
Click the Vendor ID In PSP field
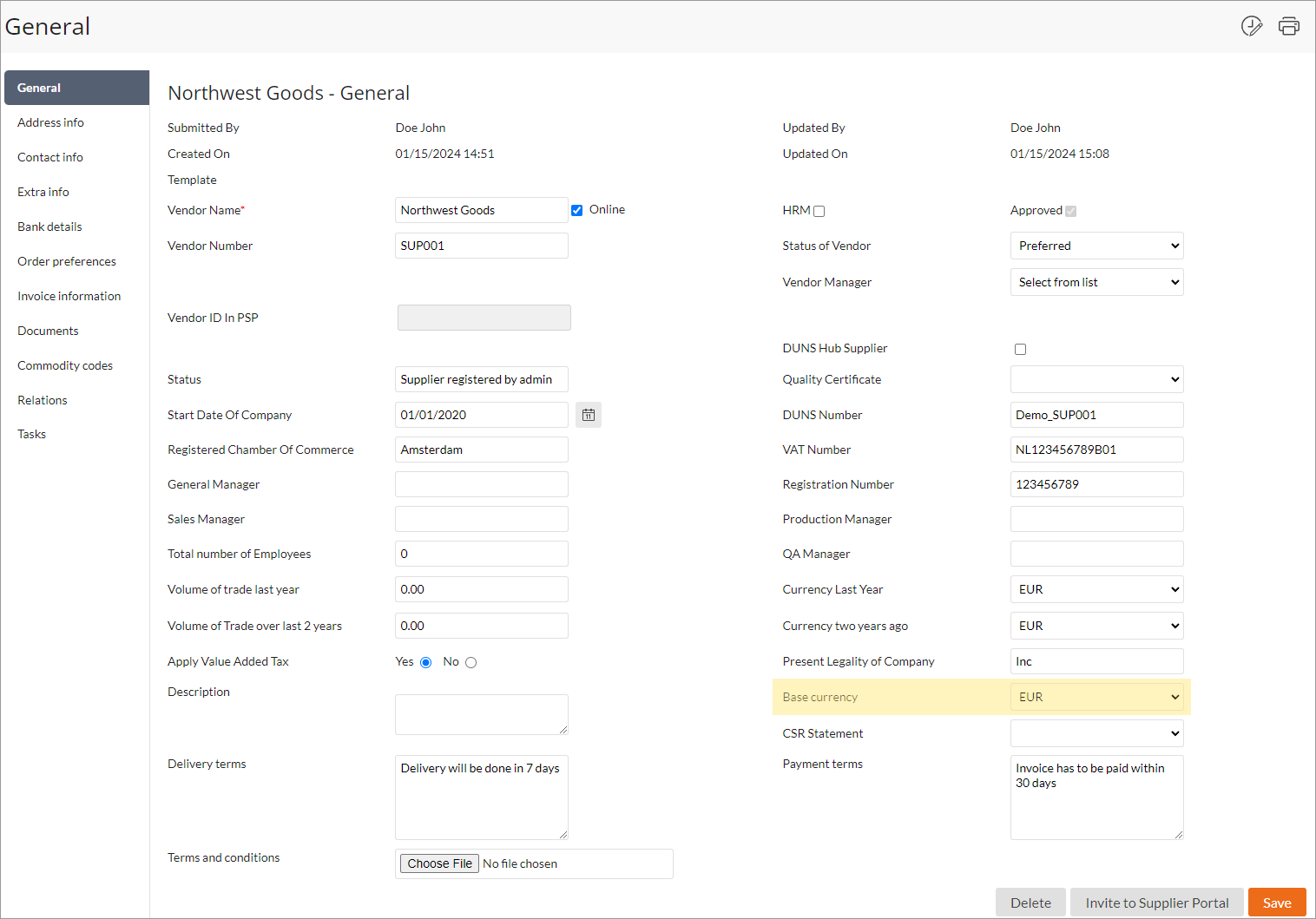(x=484, y=318)
